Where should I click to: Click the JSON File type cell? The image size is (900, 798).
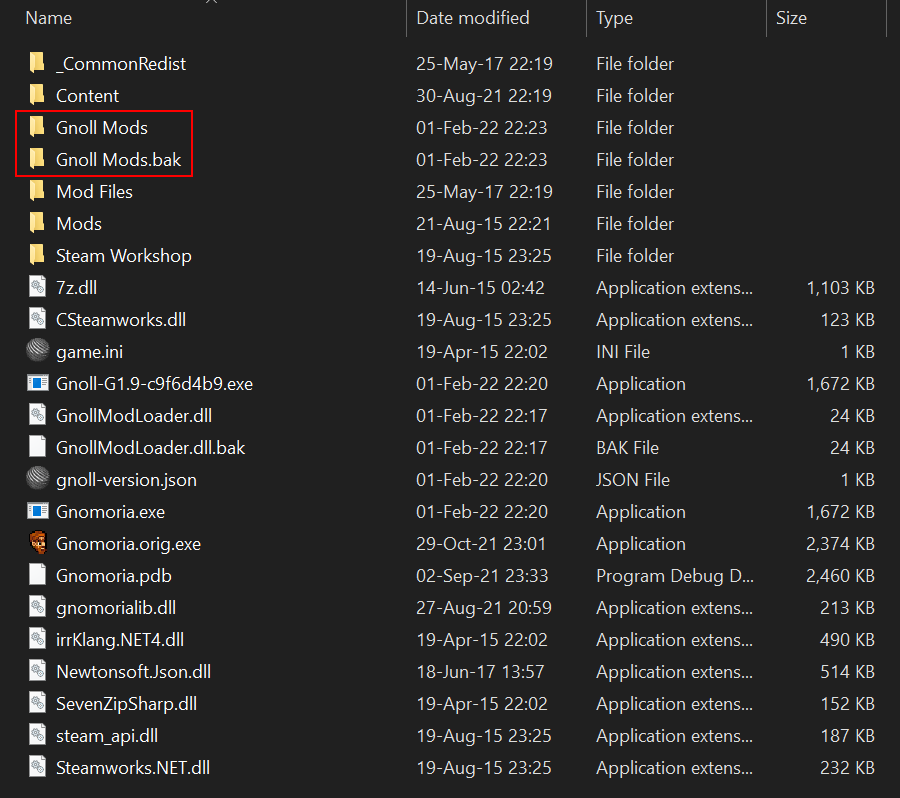[633, 480]
